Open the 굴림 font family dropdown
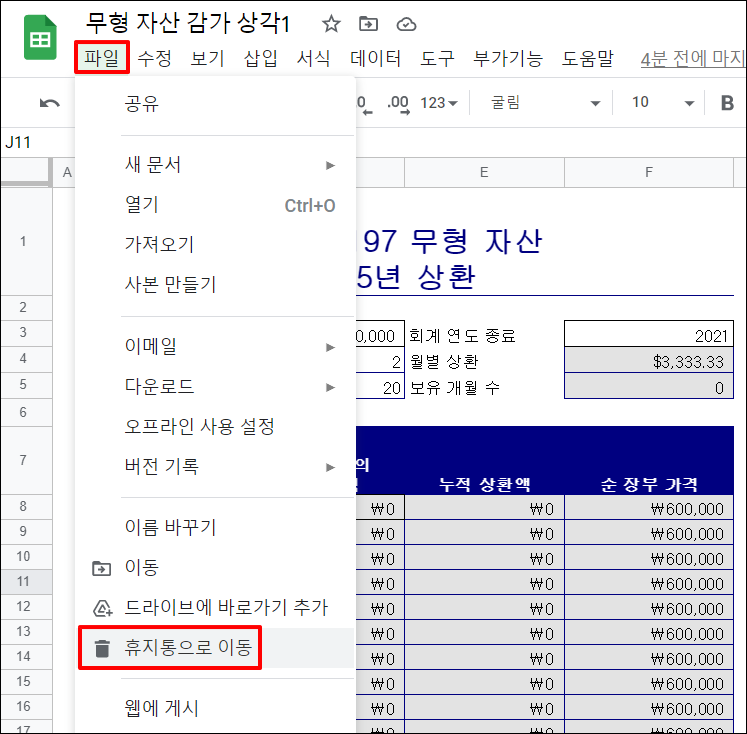Screen dimensions: 747x734 point(543,103)
